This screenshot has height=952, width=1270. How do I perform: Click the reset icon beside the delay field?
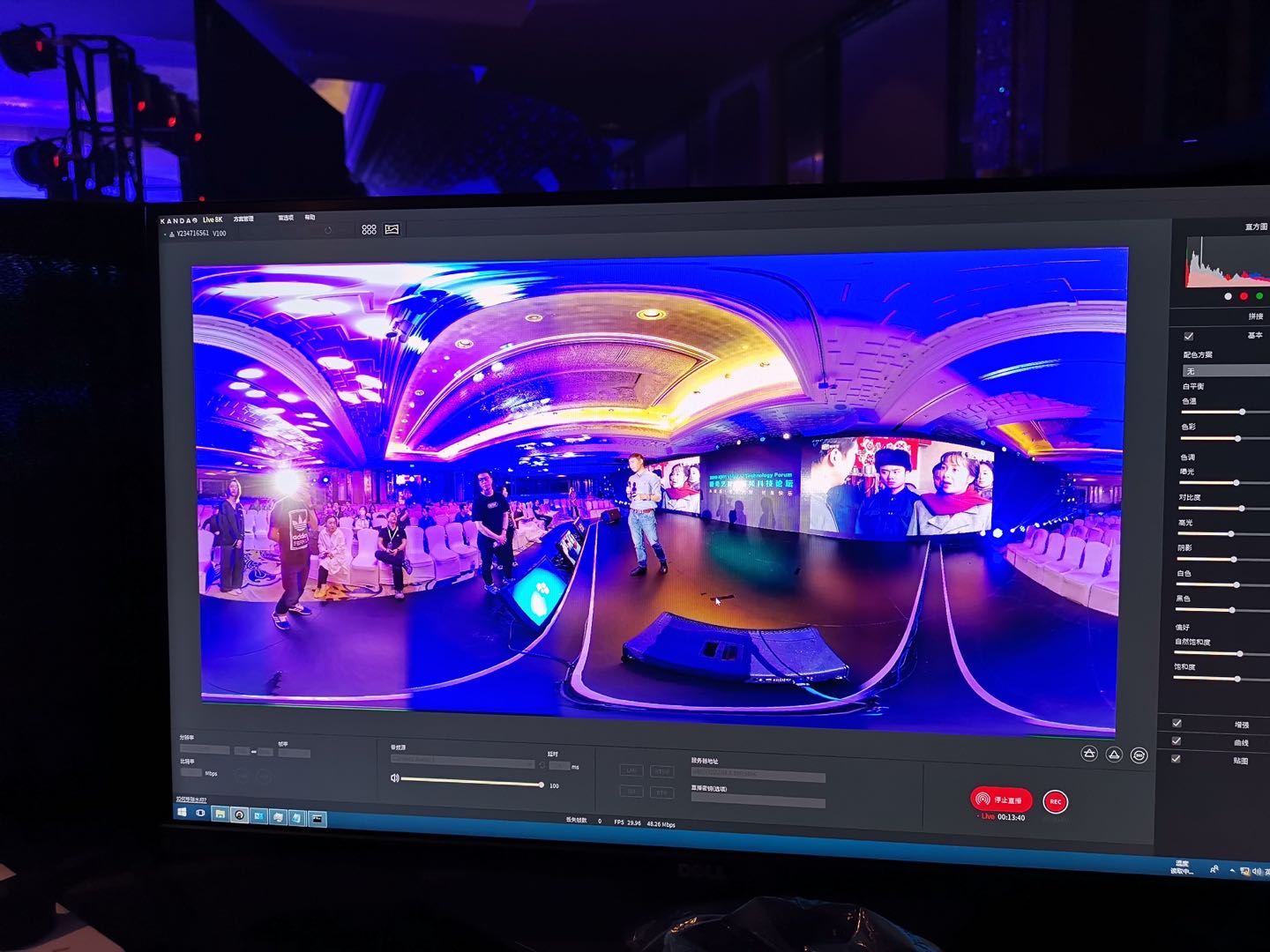[542, 765]
